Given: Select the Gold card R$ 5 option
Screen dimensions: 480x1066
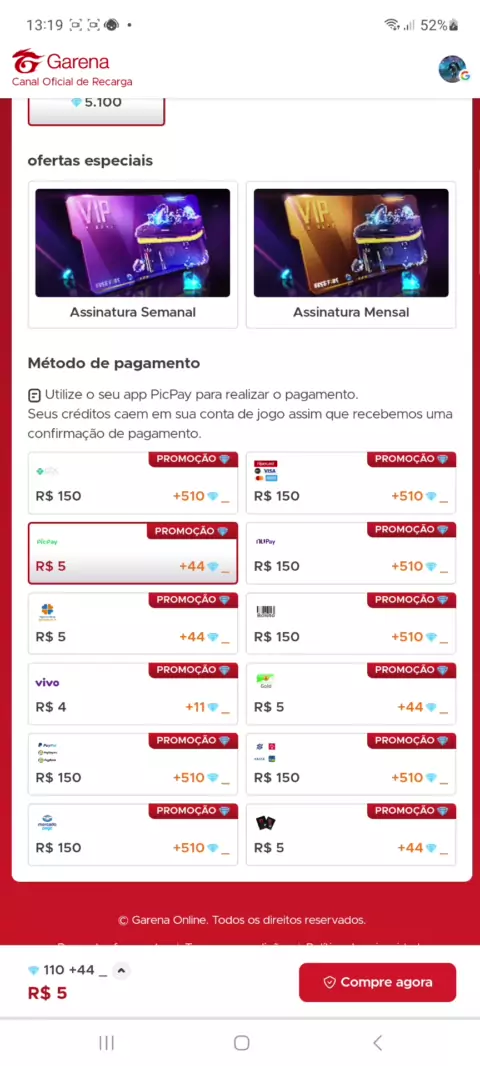Looking at the screenshot, I should pyautogui.click(x=350, y=693).
